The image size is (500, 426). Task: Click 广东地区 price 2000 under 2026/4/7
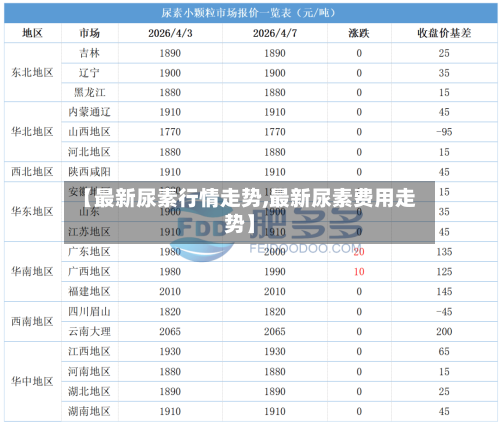tap(275, 252)
